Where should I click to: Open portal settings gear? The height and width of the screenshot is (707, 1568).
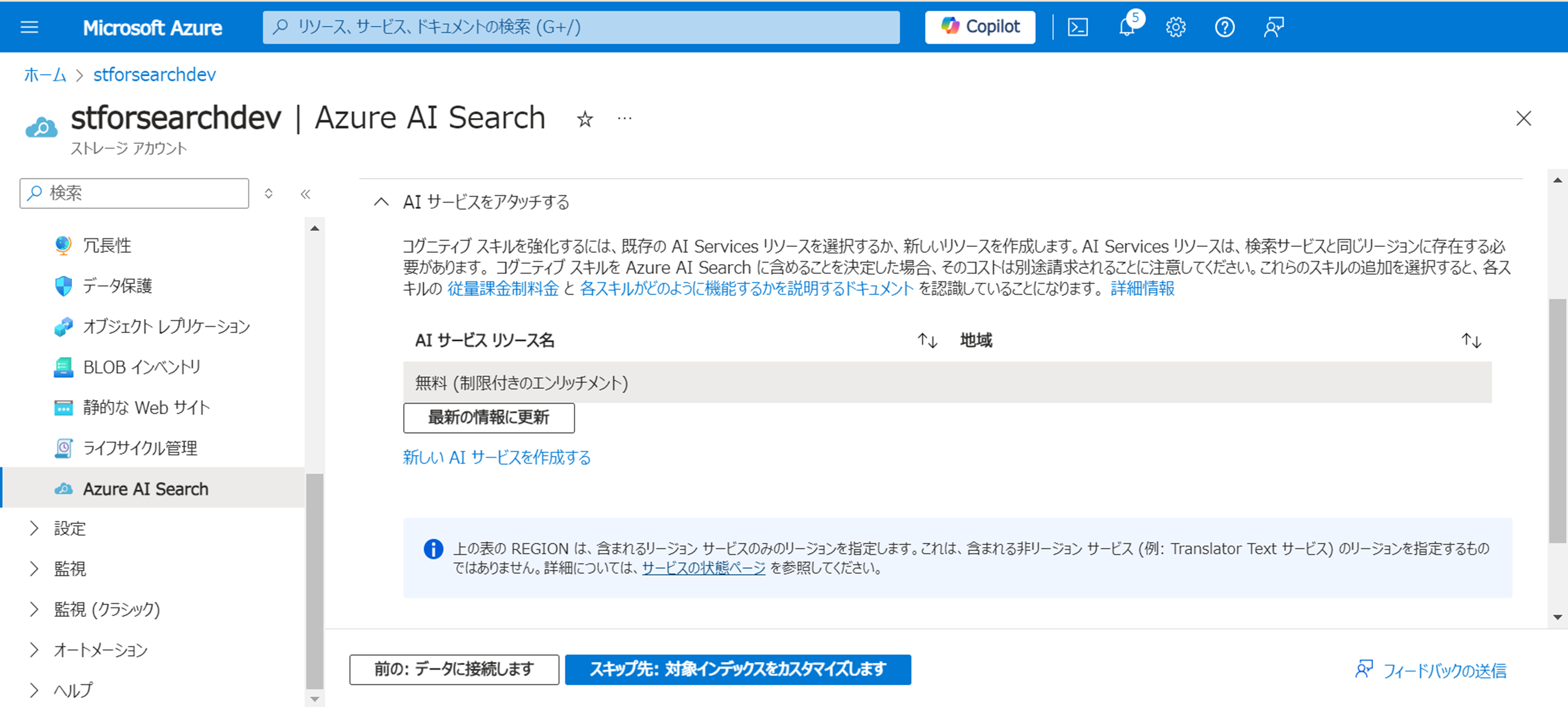coord(1175,28)
